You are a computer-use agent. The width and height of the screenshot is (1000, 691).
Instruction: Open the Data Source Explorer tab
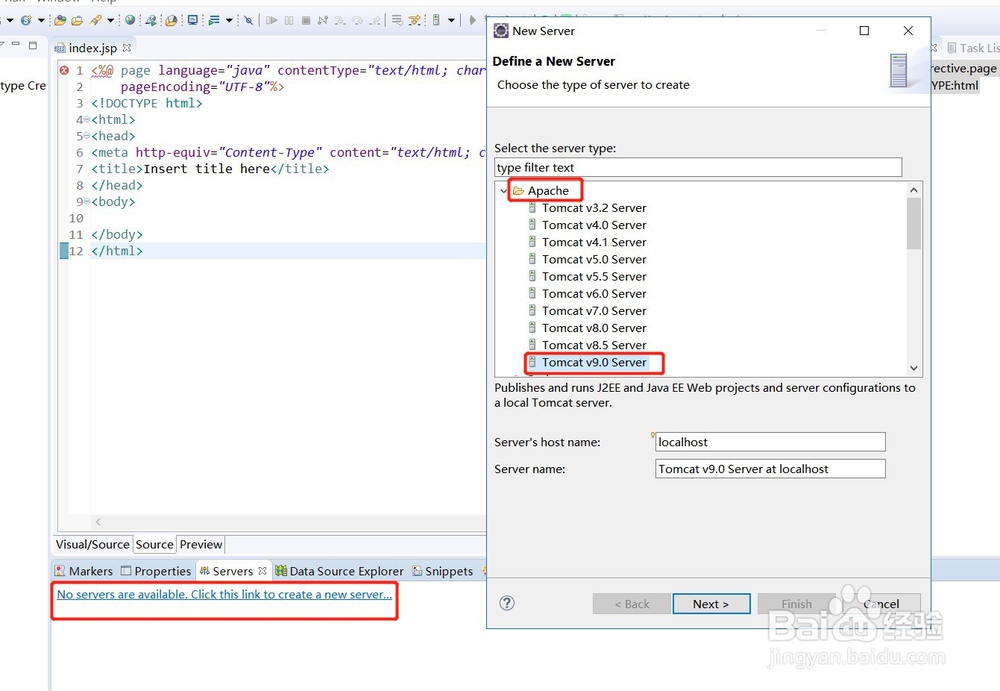pyautogui.click(x=339, y=571)
